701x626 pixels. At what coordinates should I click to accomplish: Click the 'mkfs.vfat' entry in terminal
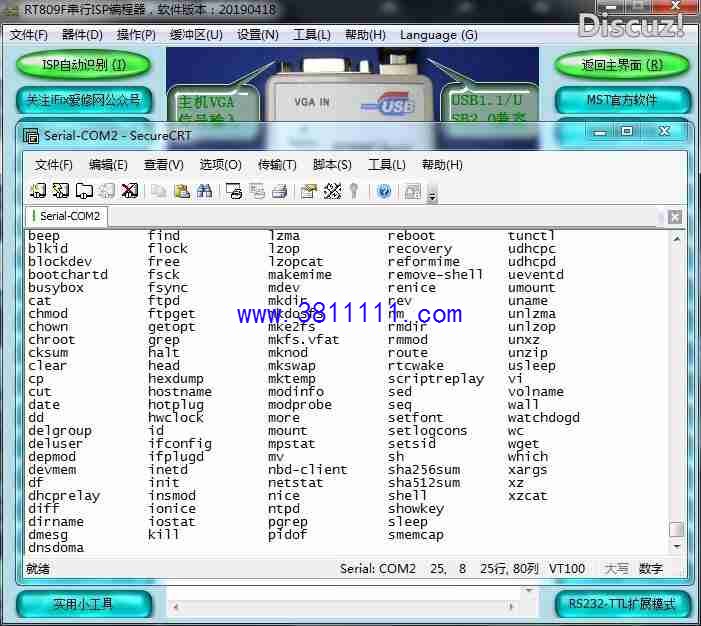coord(304,340)
